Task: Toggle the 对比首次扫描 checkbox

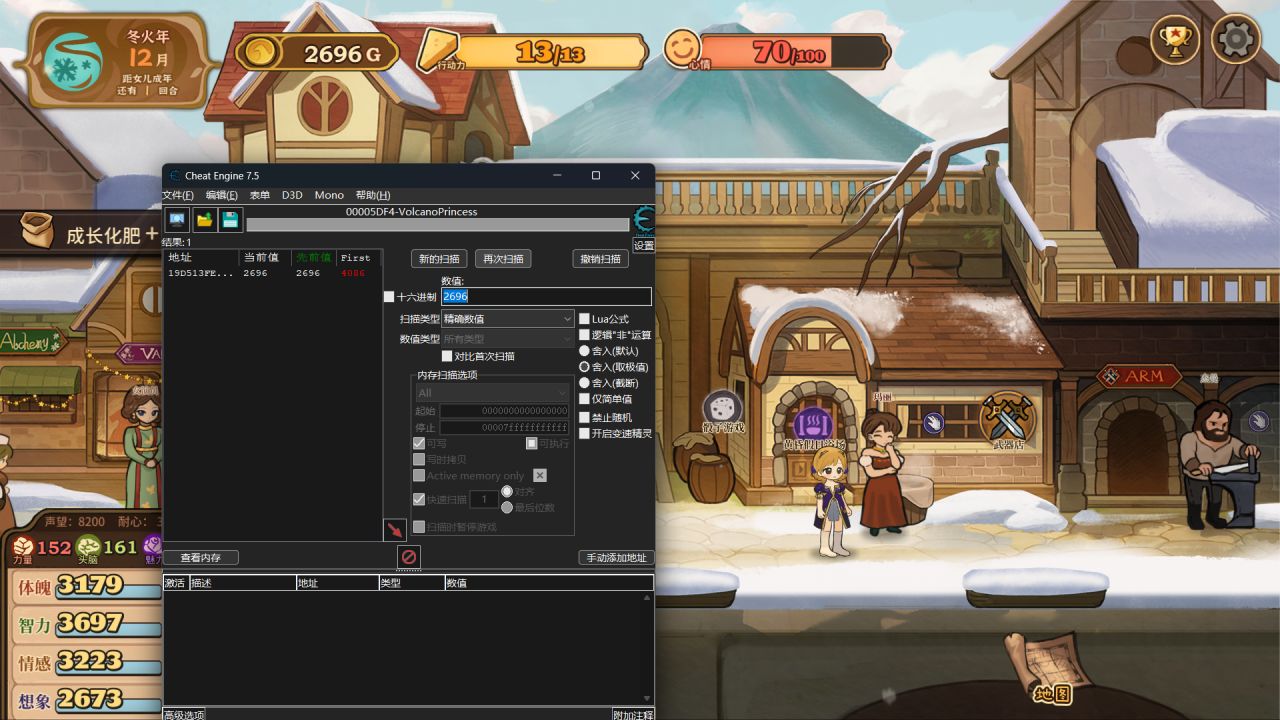Action: coord(447,356)
